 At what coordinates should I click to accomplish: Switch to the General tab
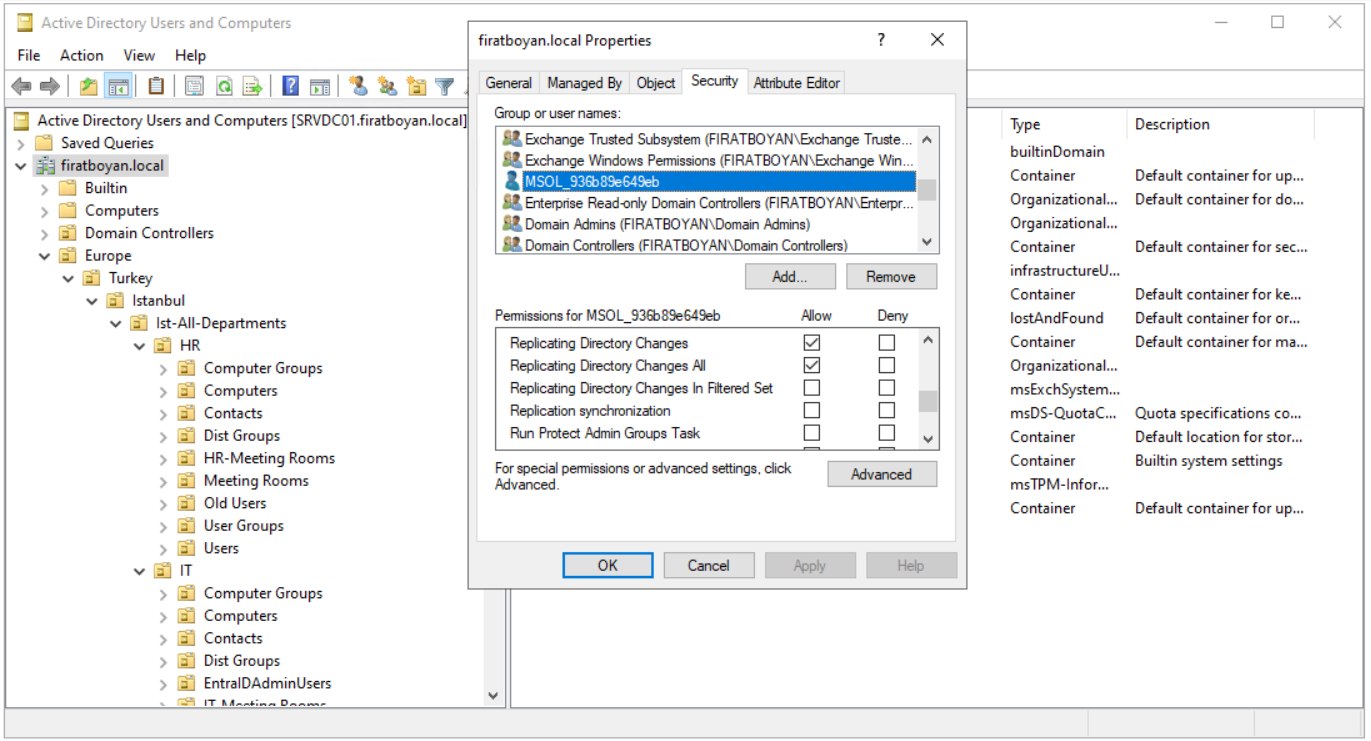click(509, 83)
